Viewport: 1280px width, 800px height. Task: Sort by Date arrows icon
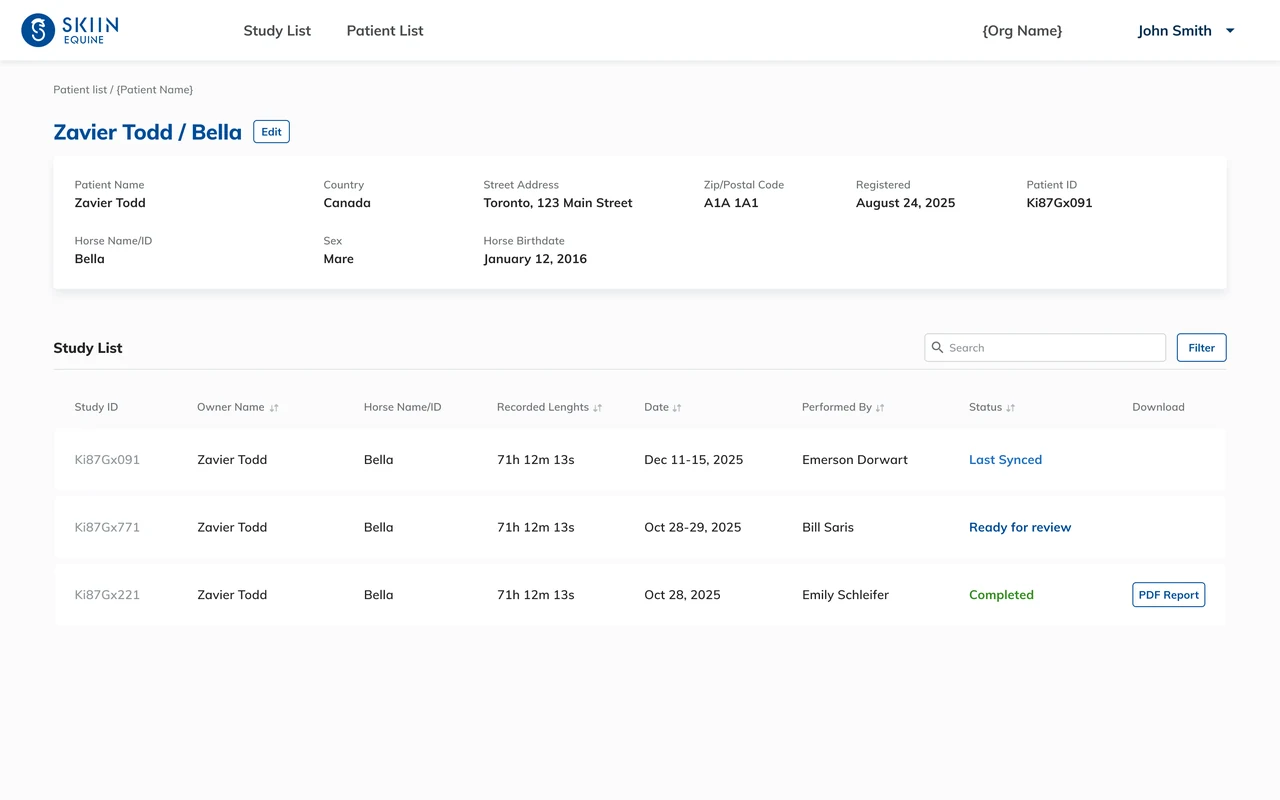click(x=677, y=408)
